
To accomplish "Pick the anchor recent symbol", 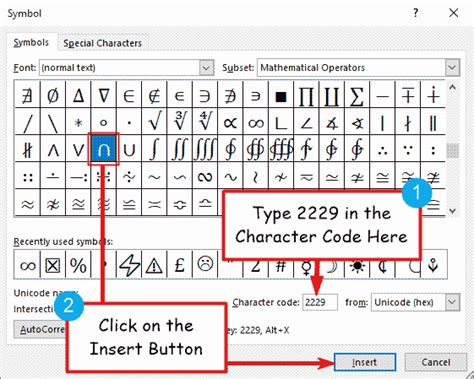I will (x=433, y=265).
